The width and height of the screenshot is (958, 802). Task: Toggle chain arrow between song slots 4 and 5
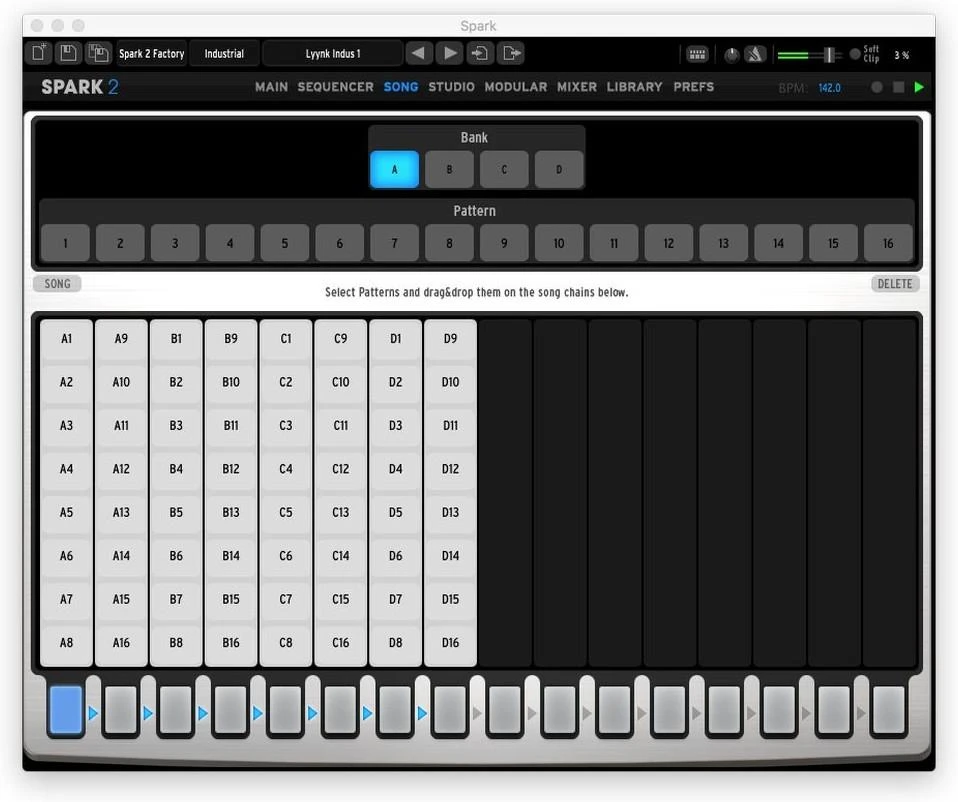click(257, 713)
